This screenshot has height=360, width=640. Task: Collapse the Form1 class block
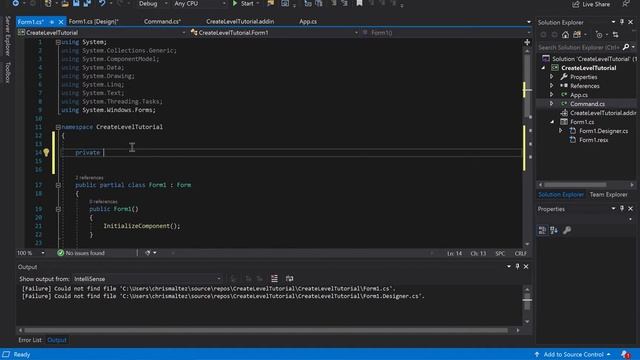[58, 185]
